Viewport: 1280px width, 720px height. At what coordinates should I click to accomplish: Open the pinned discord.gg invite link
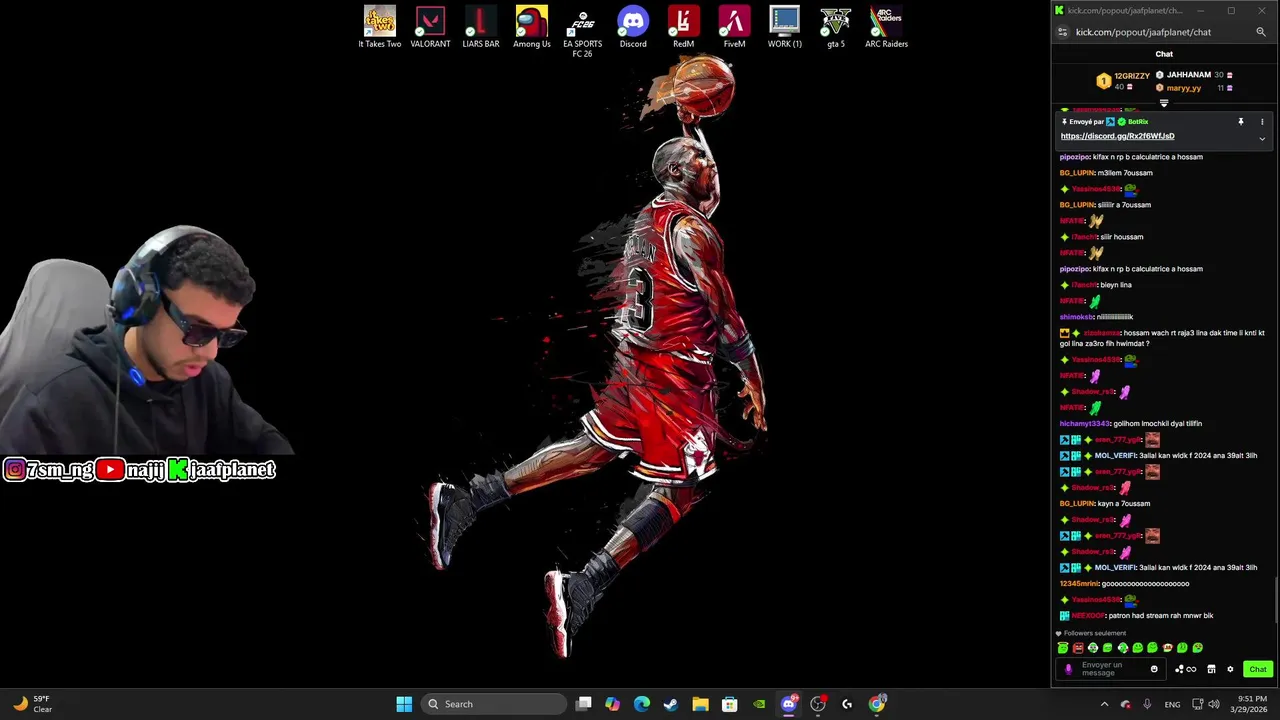click(1117, 136)
